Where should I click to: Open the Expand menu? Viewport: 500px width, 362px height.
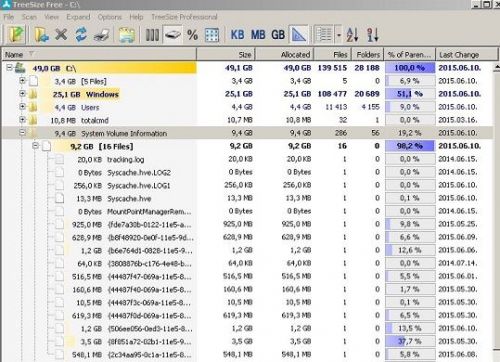pyautogui.click(x=78, y=17)
